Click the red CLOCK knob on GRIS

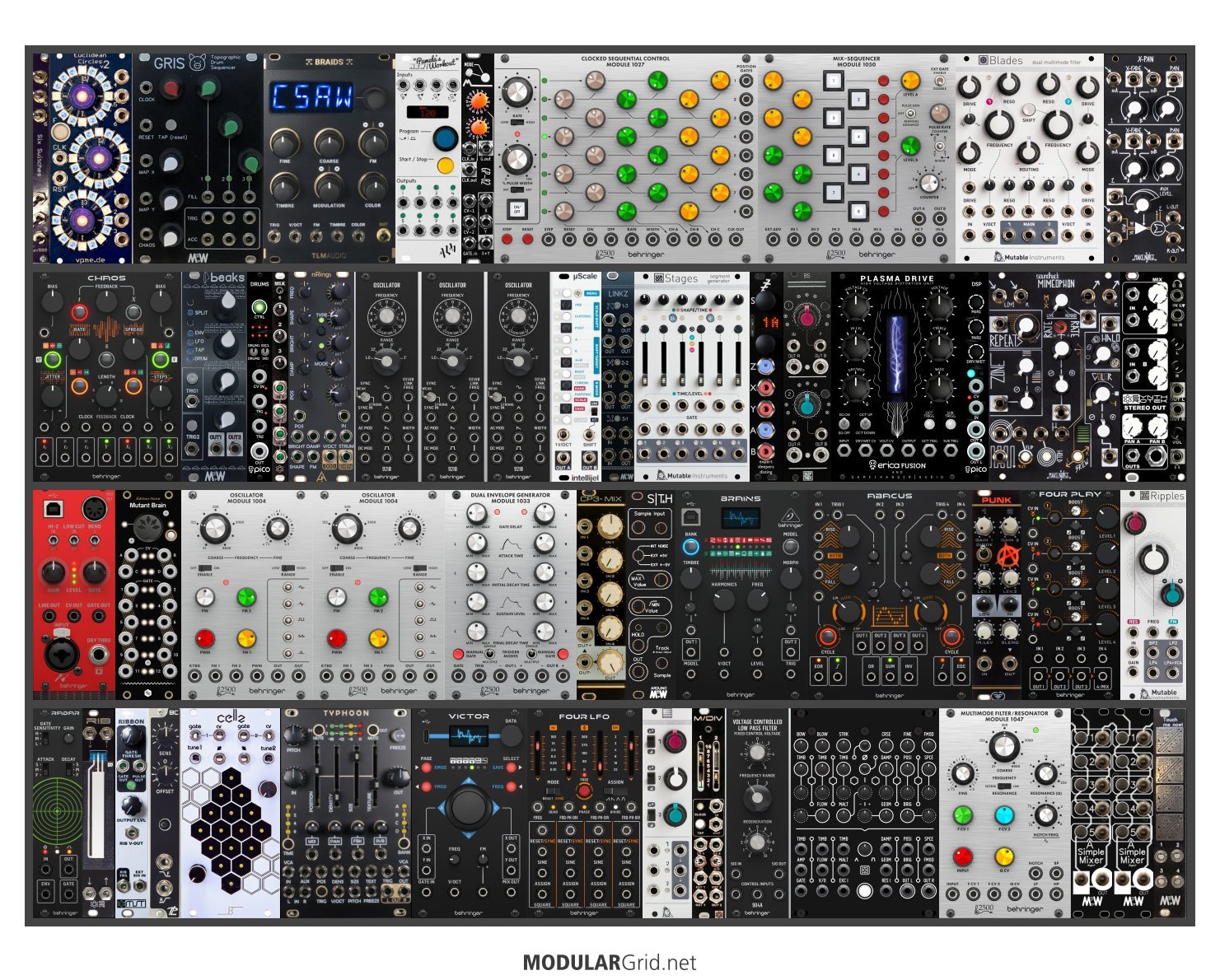pos(171,87)
